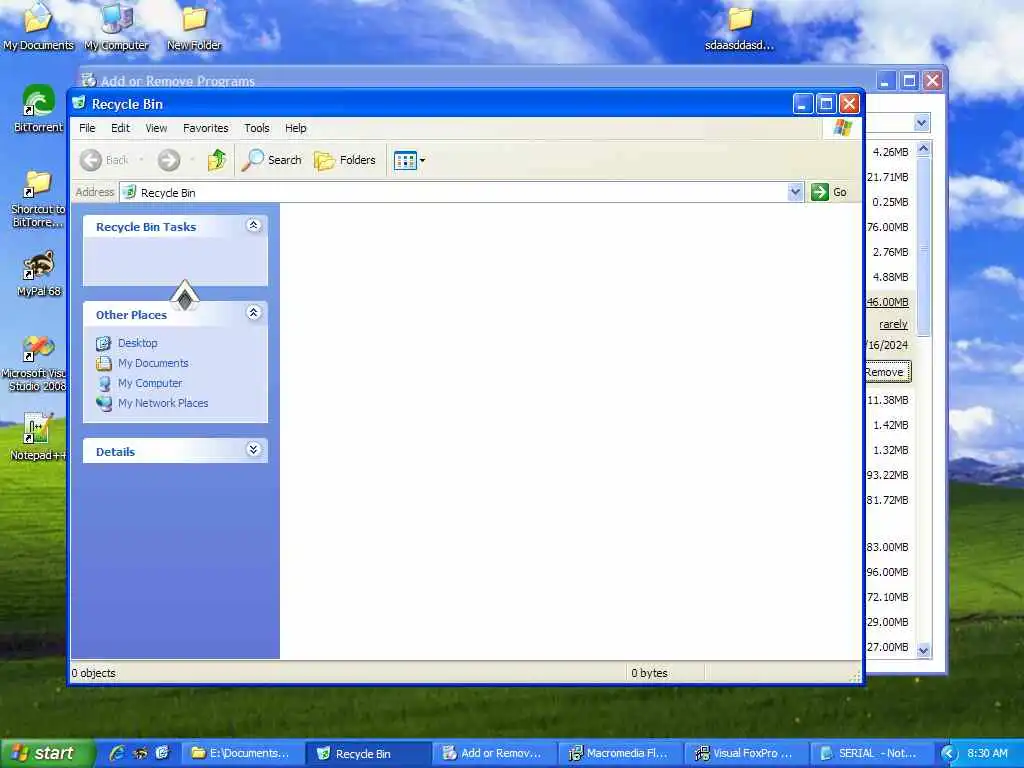Click the 8:30 AM clock

point(987,754)
